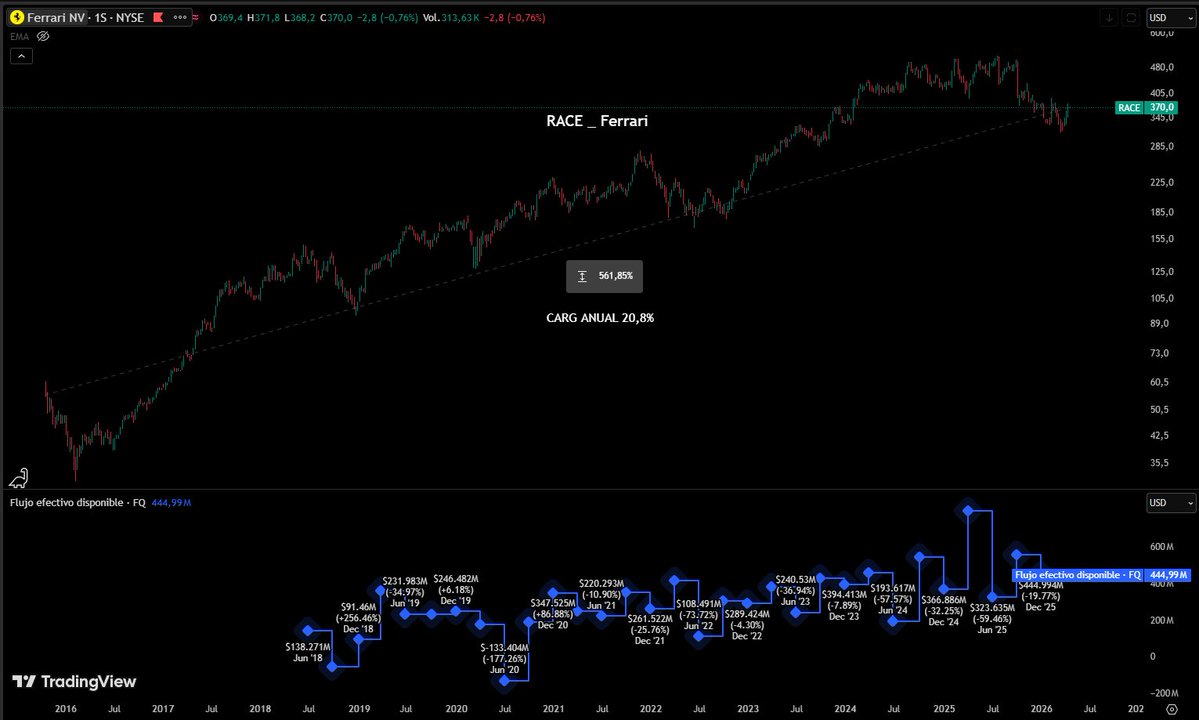The height and width of the screenshot is (720, 1199).
Task: Click the Dec '20 $347.525M data label
Action: pyautogui.click(x=553, y=614)
